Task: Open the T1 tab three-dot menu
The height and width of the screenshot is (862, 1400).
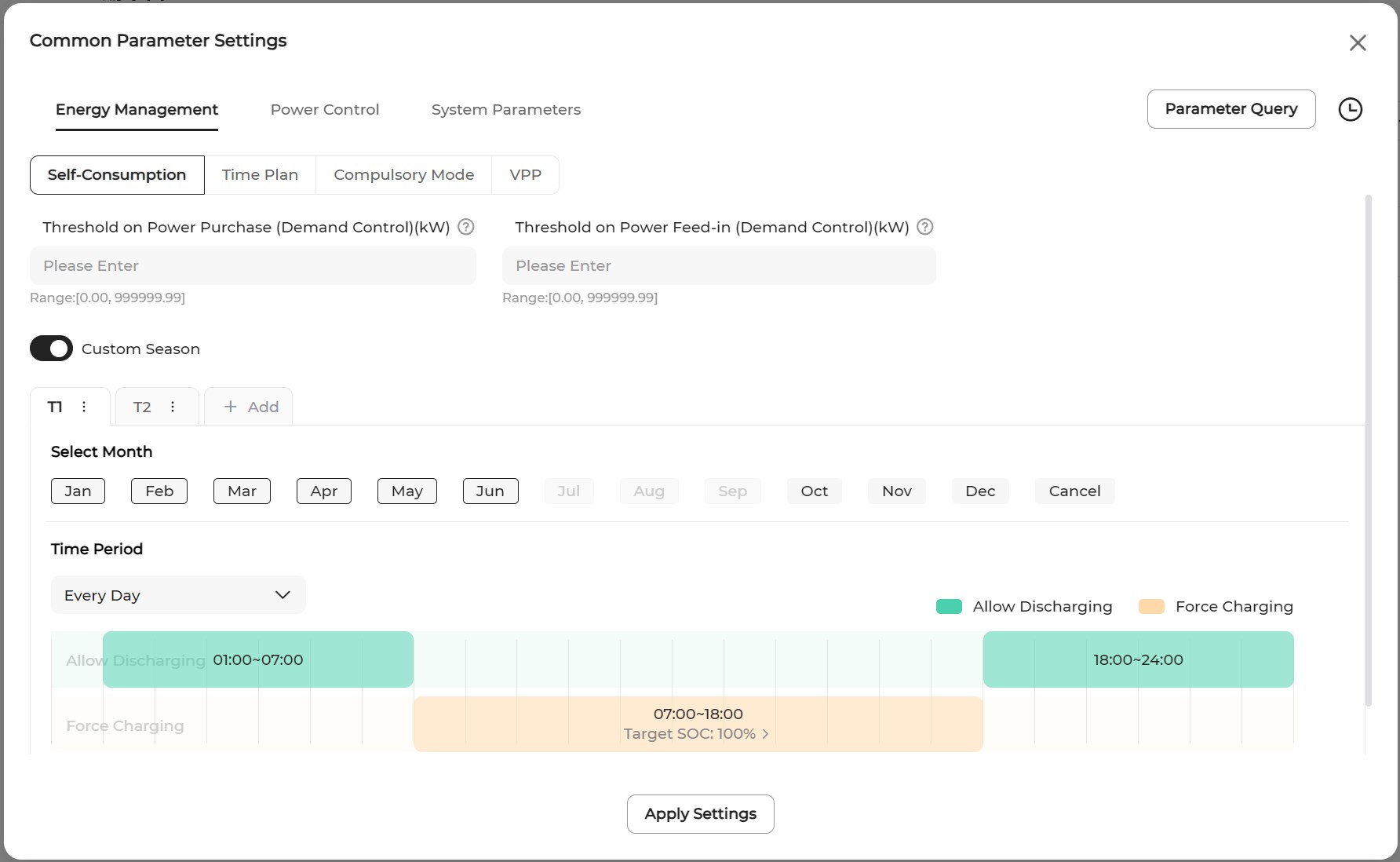Action: point(84,407)
